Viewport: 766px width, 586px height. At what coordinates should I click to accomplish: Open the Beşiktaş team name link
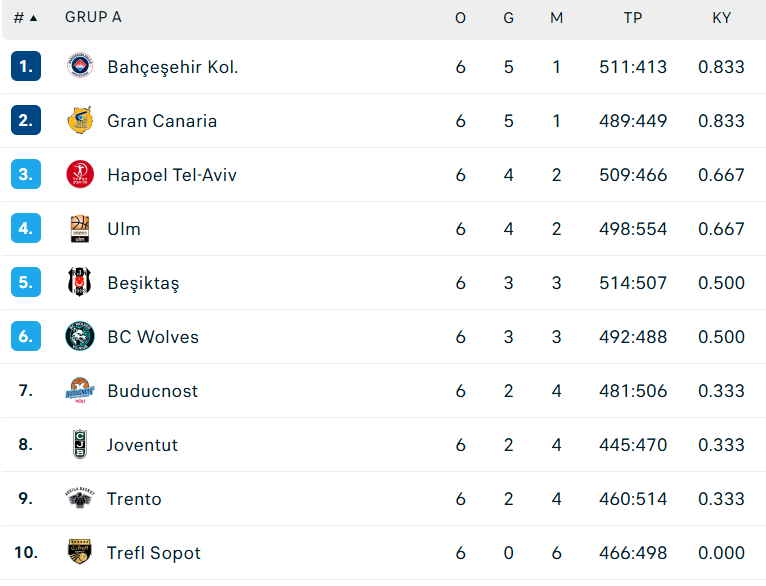coord(143,283)
